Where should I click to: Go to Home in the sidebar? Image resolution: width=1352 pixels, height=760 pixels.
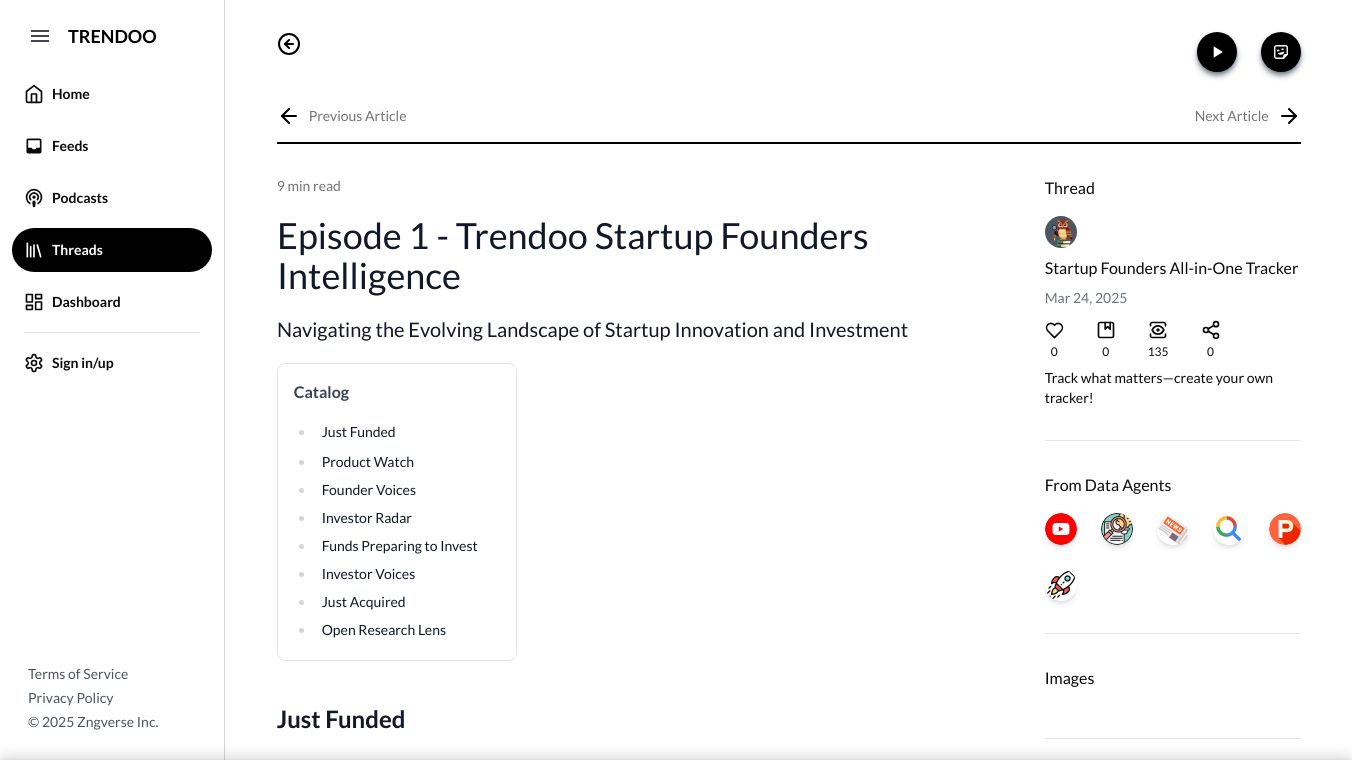70,94
